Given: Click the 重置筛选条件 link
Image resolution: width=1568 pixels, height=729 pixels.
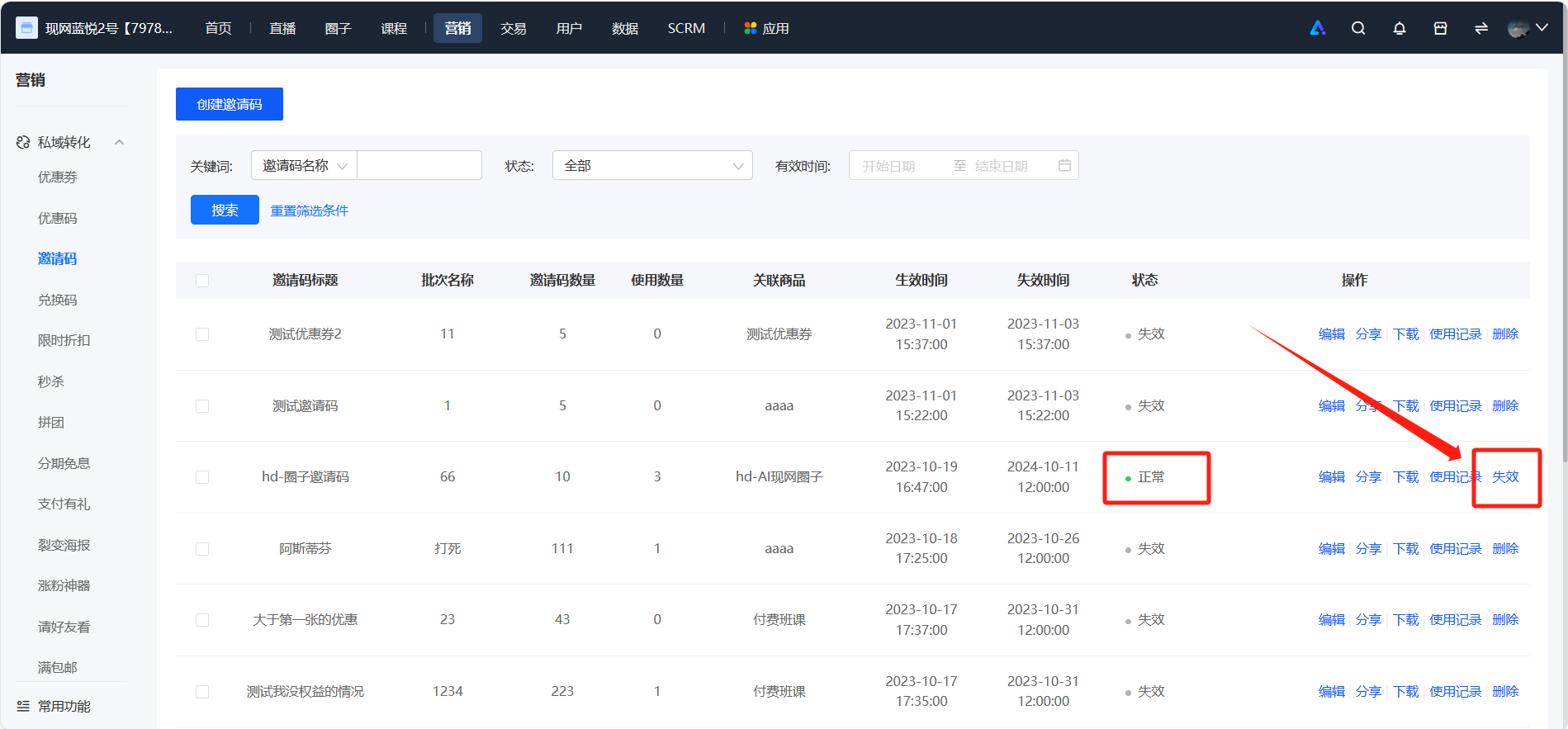Looking at the screenshot, I should coord(310,211).
